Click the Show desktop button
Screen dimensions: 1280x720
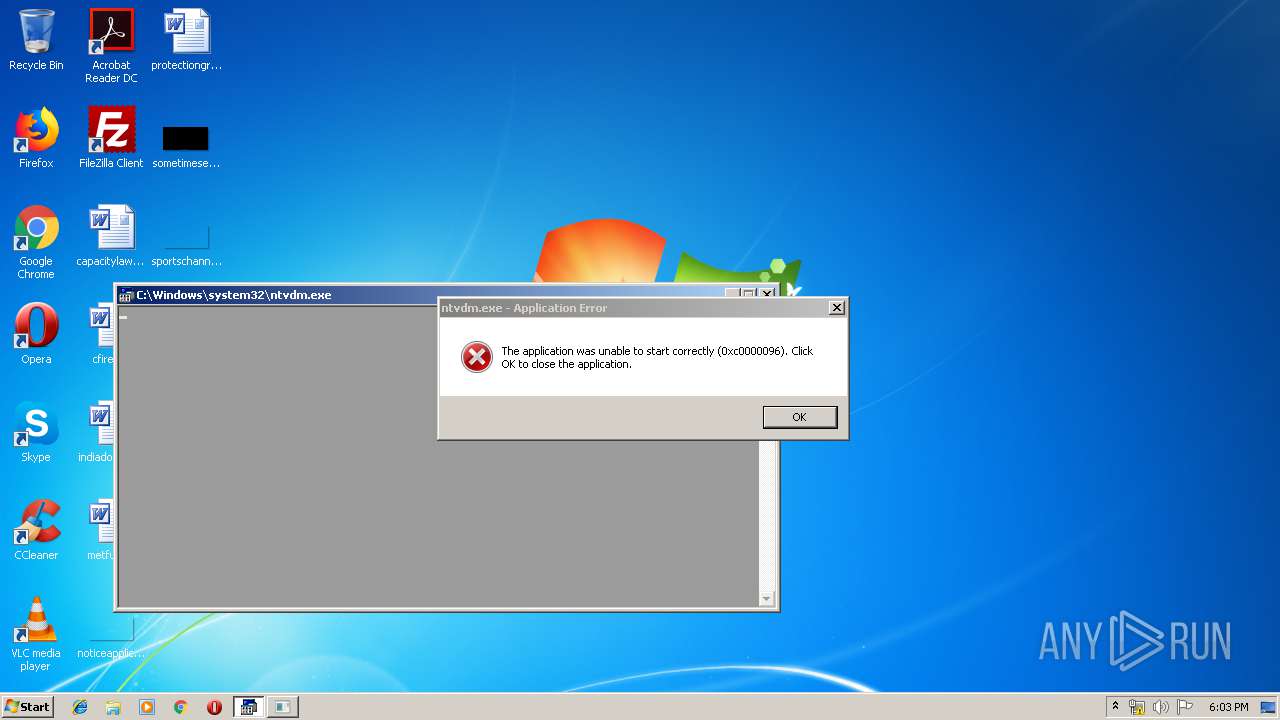point(1269,707)
